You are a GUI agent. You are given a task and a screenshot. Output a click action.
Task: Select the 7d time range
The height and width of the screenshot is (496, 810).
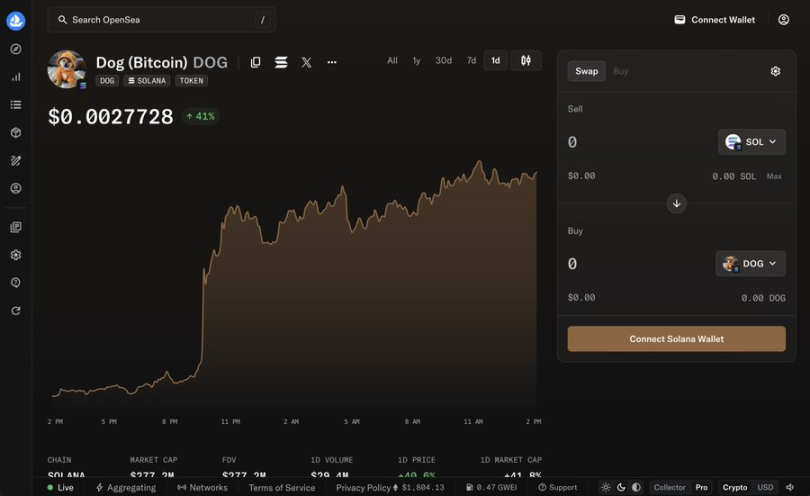(x=471, y=60)
